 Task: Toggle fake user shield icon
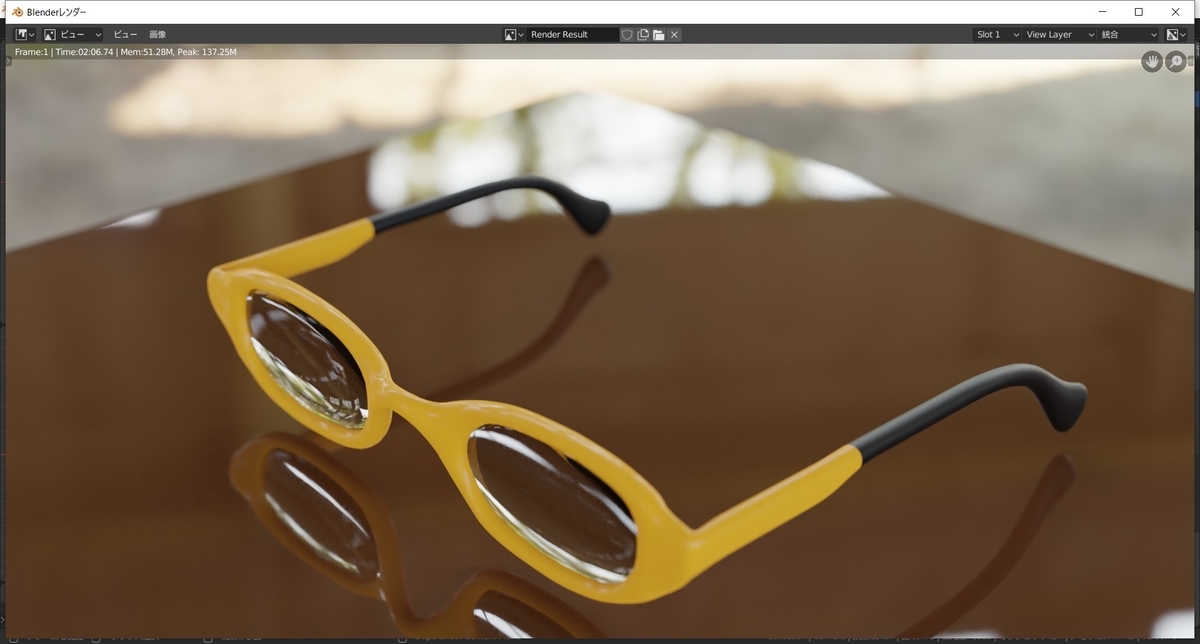(x=627, y=34)
